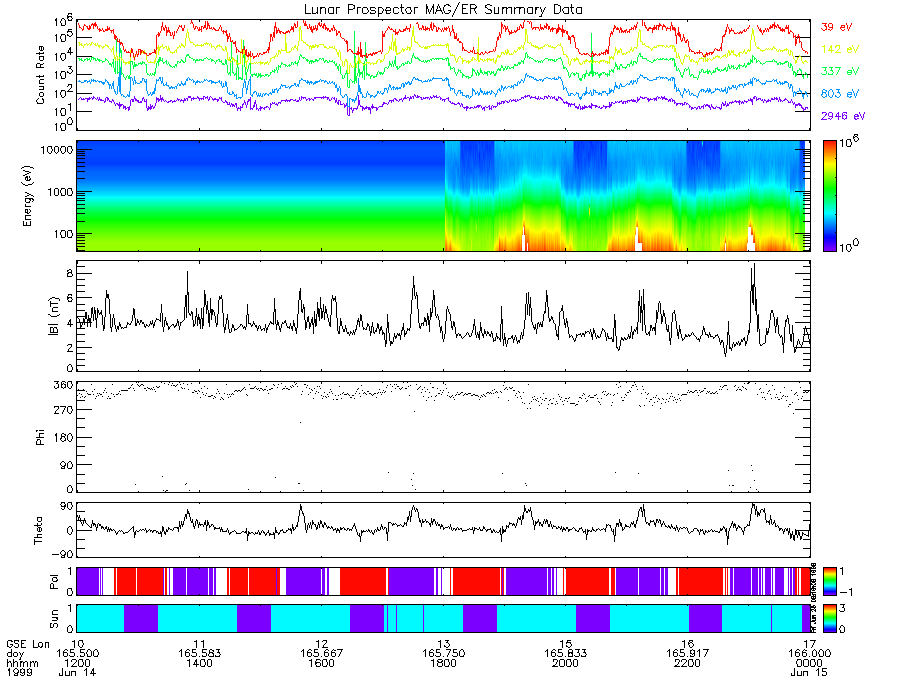The image size is (900, 700).
Task: Click the Theta axis label
Action: [38, 530]
